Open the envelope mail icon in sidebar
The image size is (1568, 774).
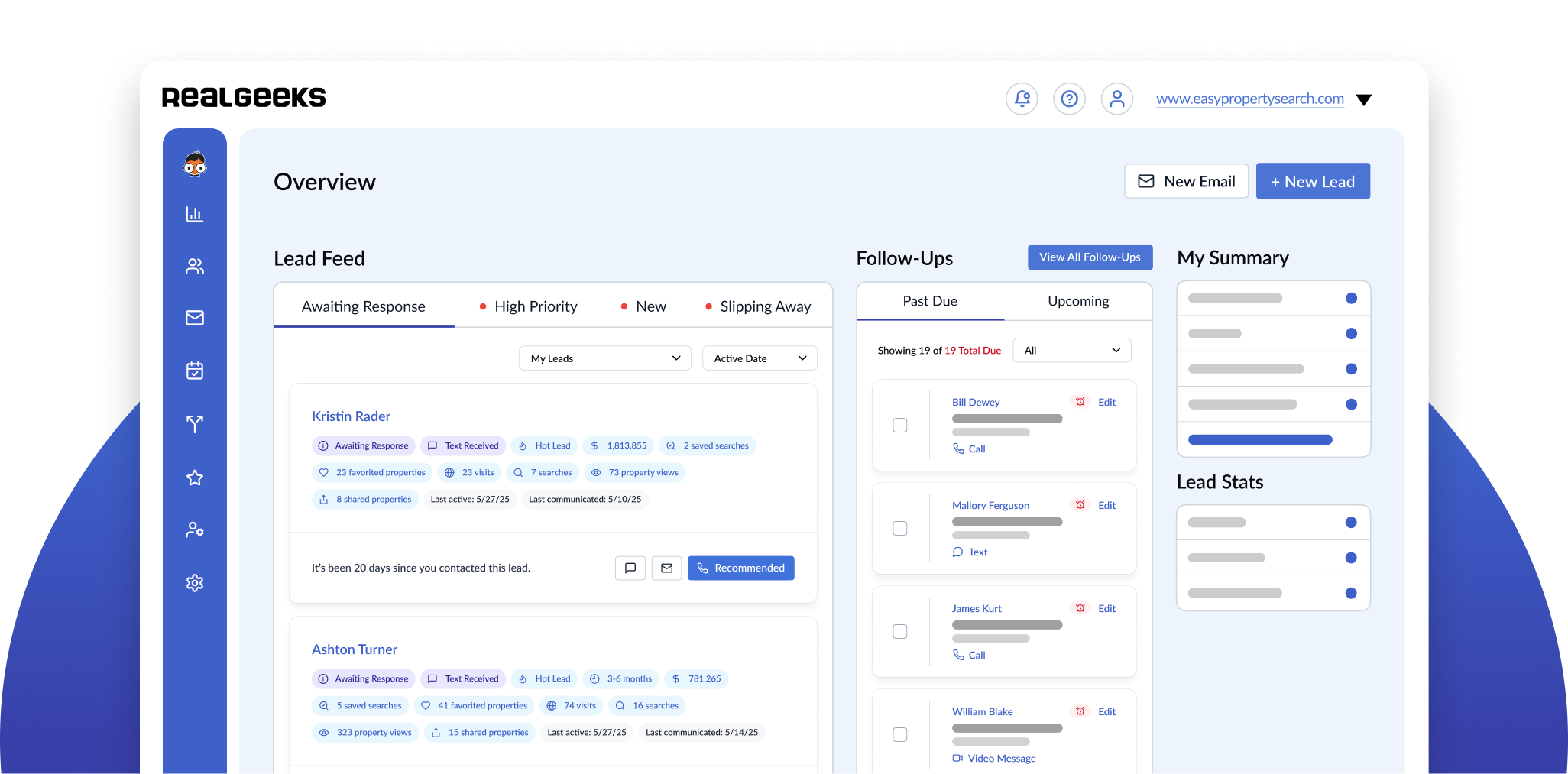pyautogui.click(x=195, y=318)
